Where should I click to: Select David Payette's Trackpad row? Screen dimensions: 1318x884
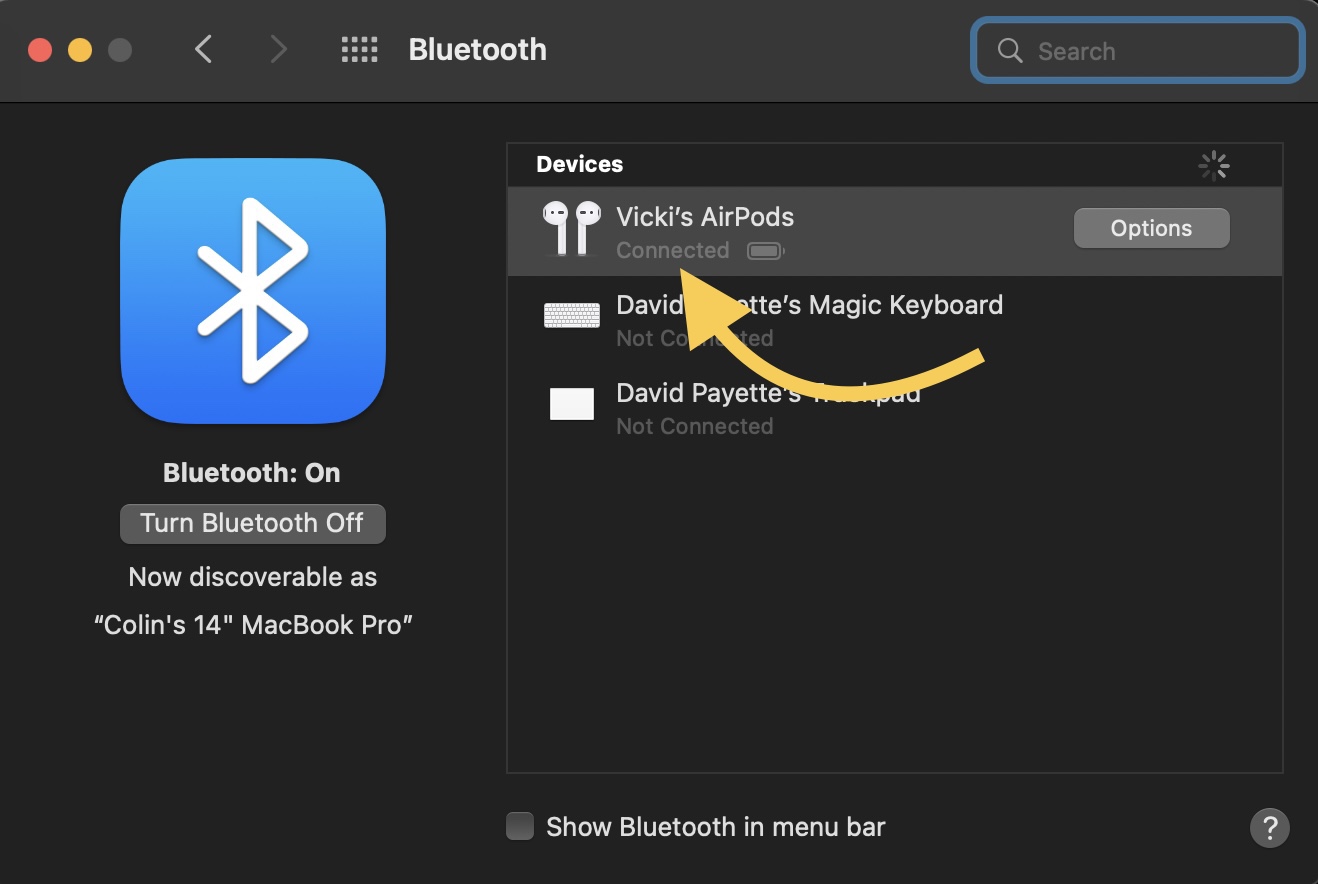[894, 408]
